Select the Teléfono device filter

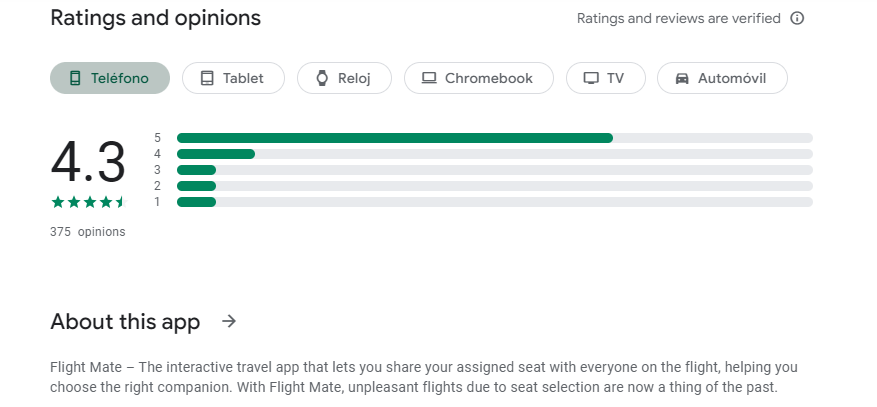(x=110, y=78)
